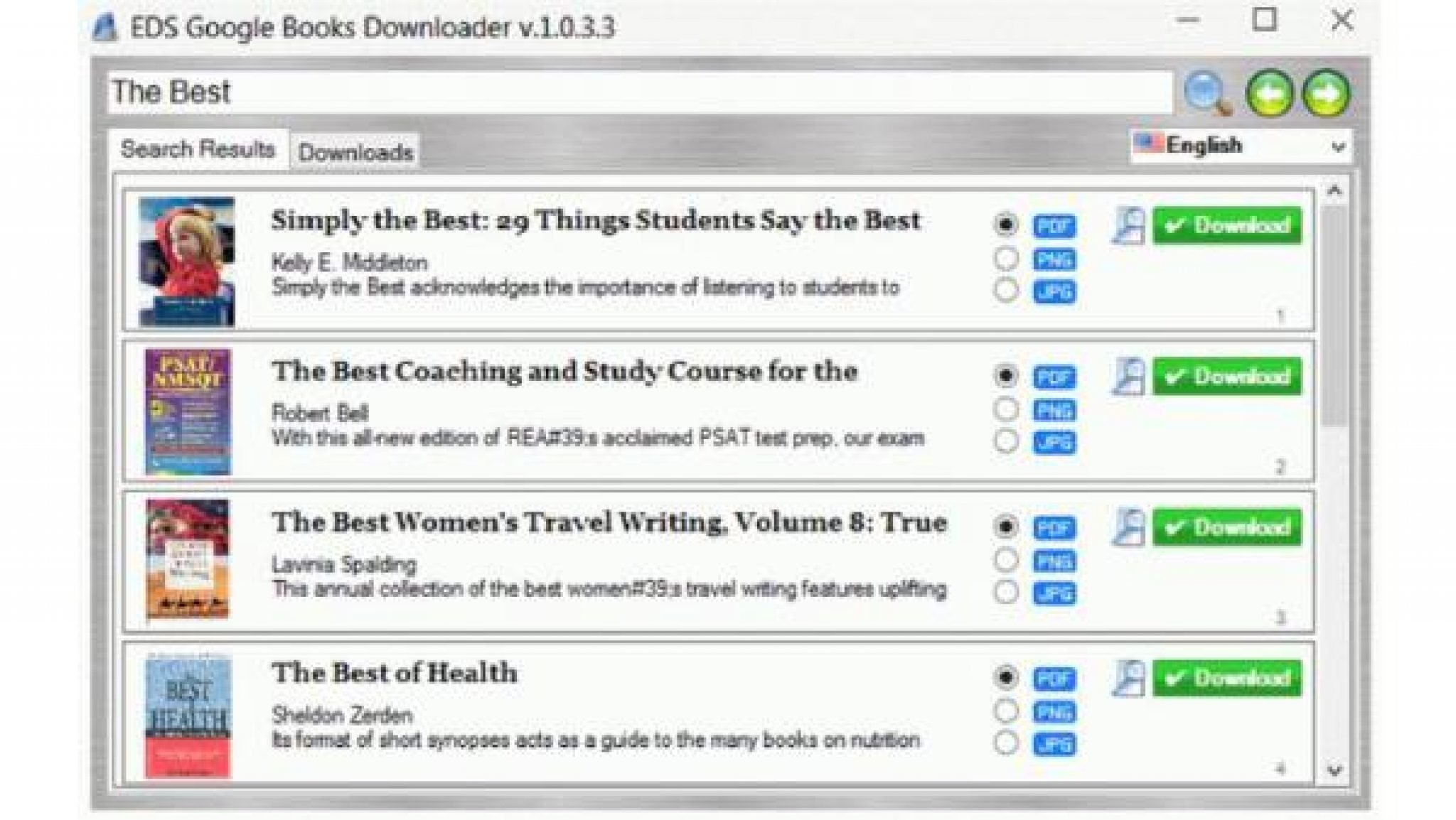1456x820 pixels.
Task: Click PNG format badge for Simply the Best
Action: pyautogui.click(x=1054, y=259)
